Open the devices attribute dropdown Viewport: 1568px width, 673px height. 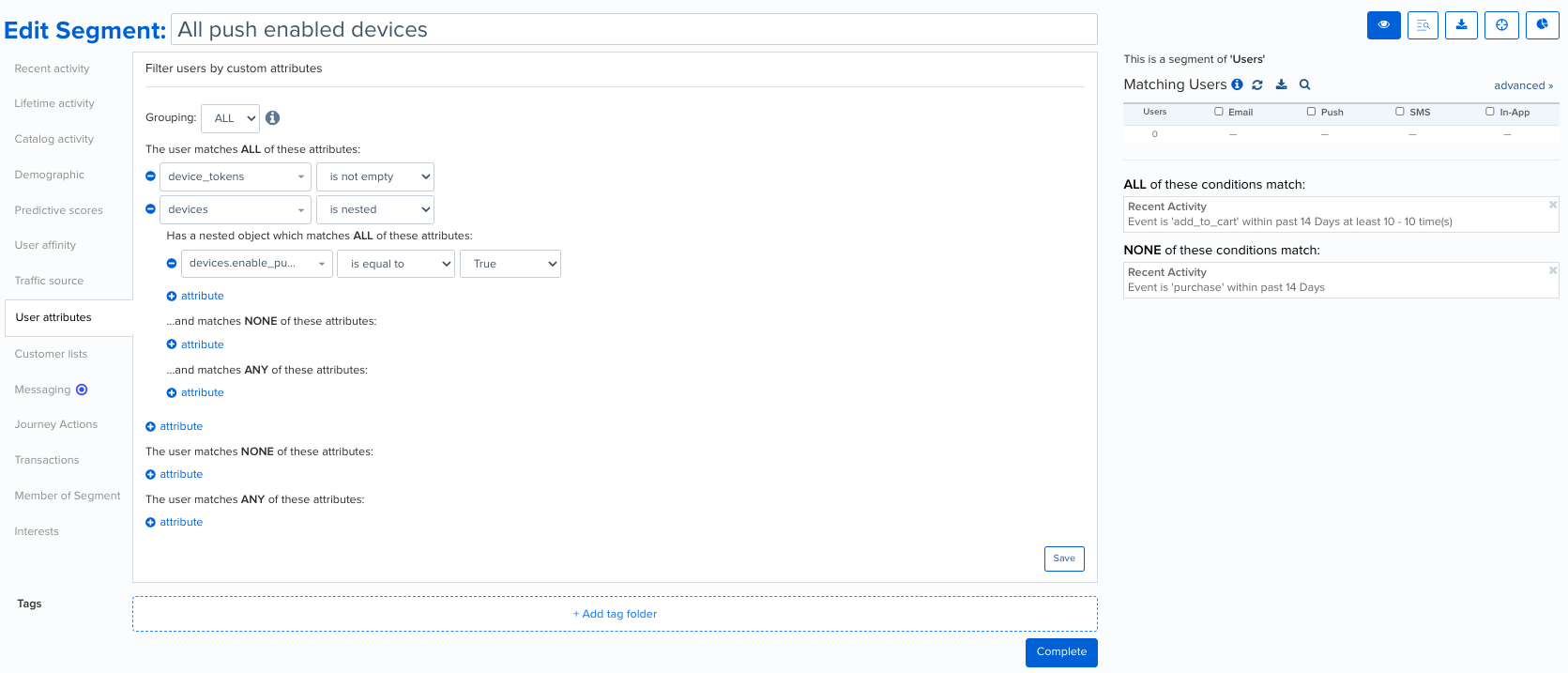tap(236, 209)
